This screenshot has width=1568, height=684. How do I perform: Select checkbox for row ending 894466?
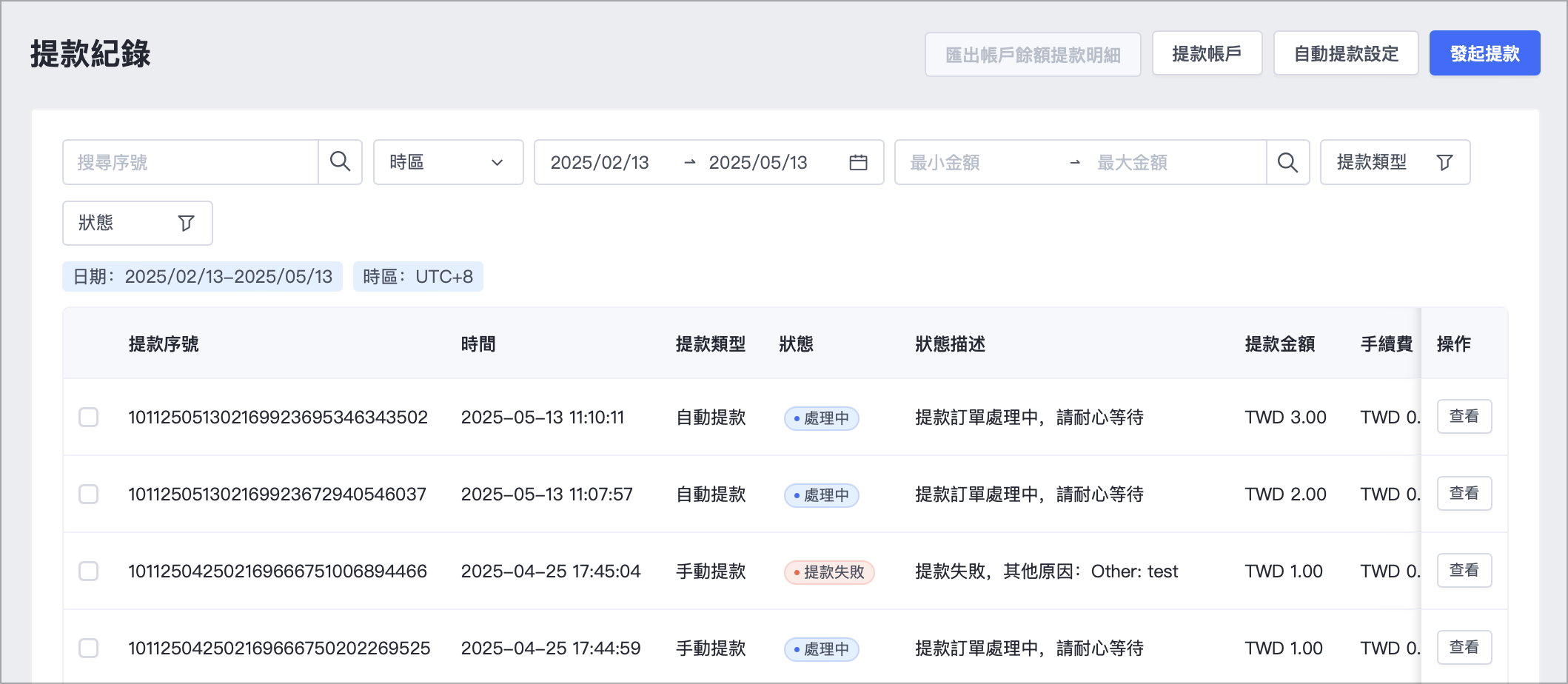point(89,571)
